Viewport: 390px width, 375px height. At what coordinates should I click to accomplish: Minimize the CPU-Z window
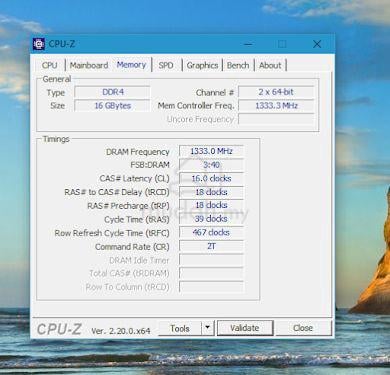tap(248, 44)
